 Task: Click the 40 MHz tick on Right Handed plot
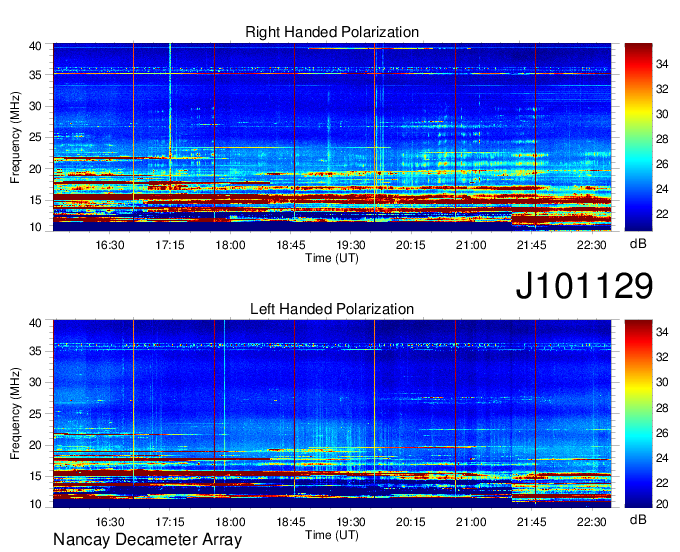(x=36, y=46)
